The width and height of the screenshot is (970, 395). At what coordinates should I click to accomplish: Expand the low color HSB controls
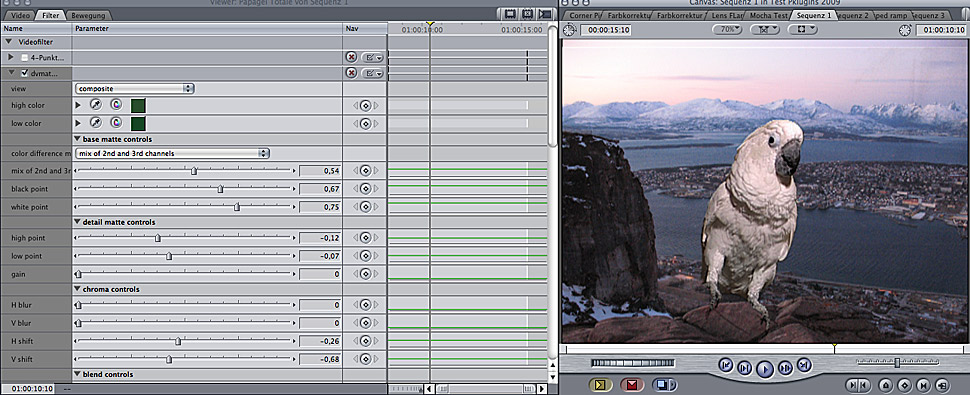pos(78,124)
